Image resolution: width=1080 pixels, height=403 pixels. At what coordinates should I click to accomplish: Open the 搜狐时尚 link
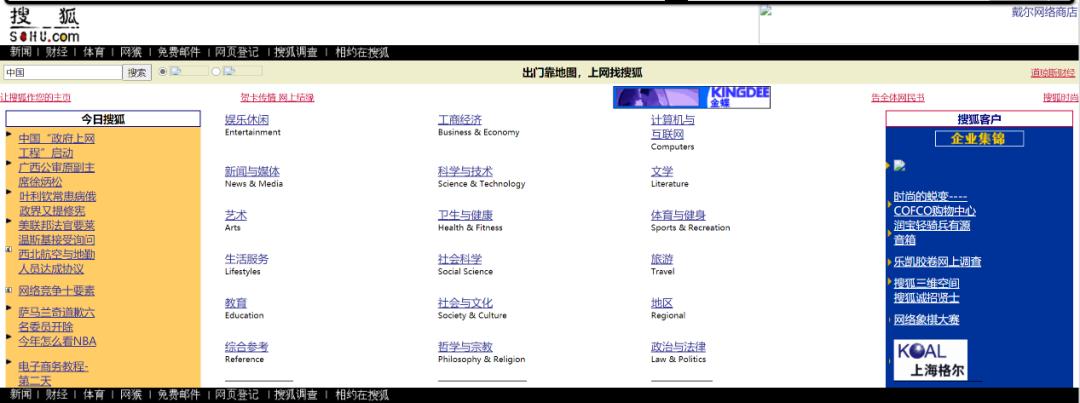click(1061, 98)
